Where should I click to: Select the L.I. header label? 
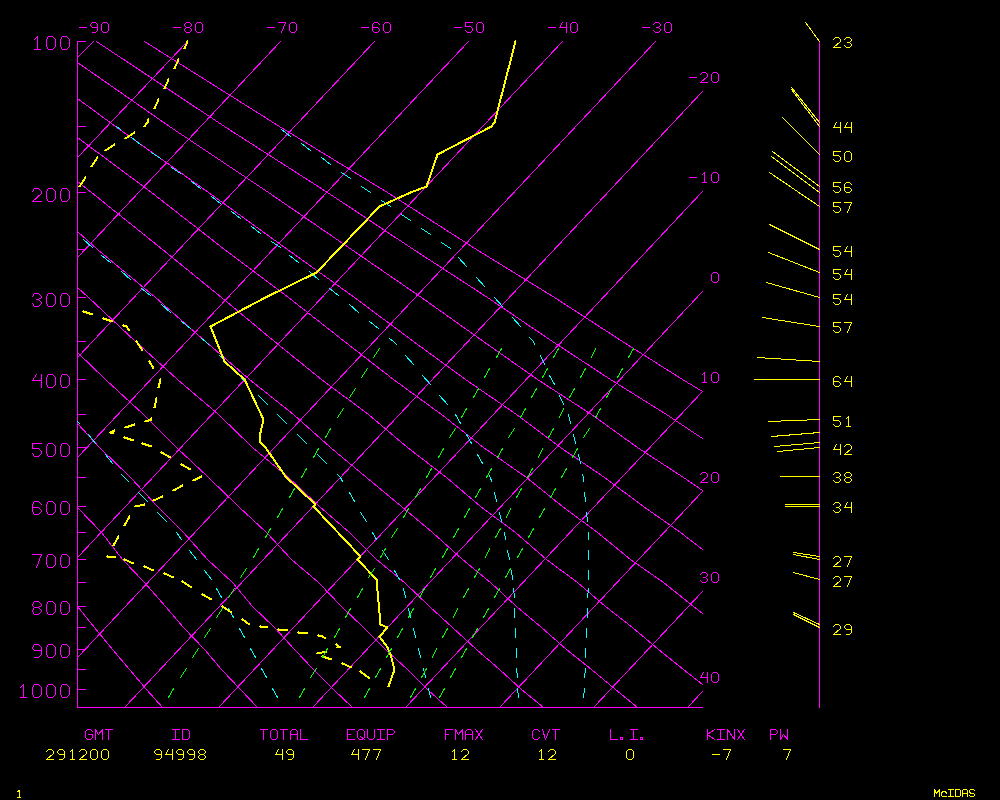click(627, 735)
